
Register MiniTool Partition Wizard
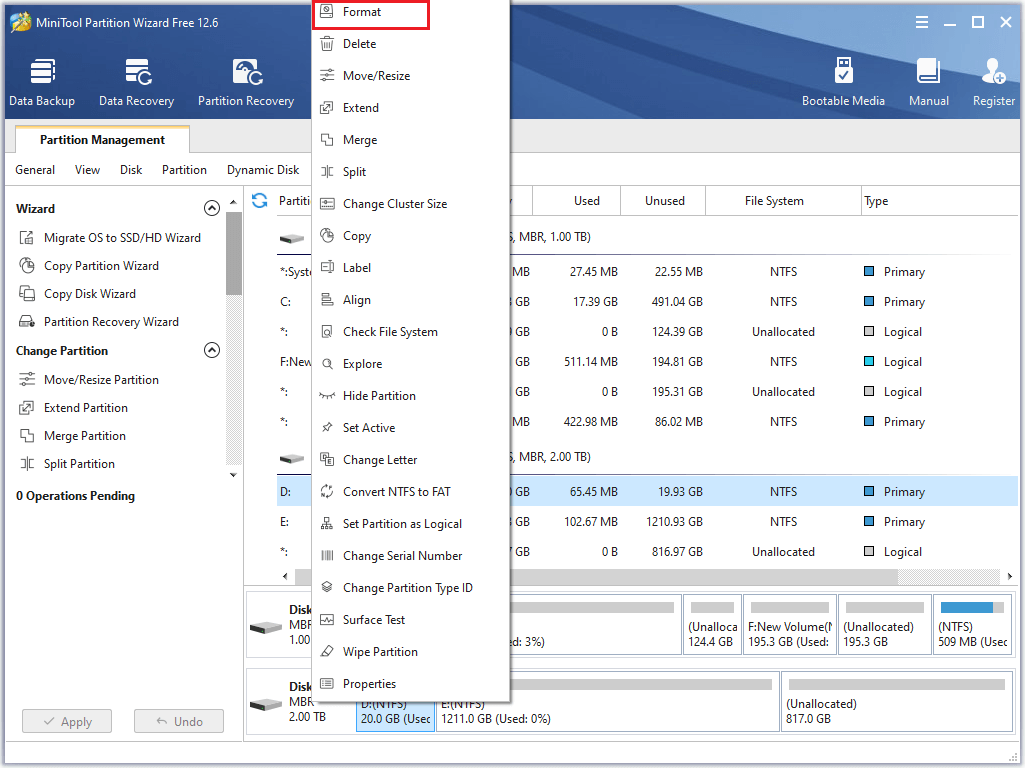click(x=993, y=80)
